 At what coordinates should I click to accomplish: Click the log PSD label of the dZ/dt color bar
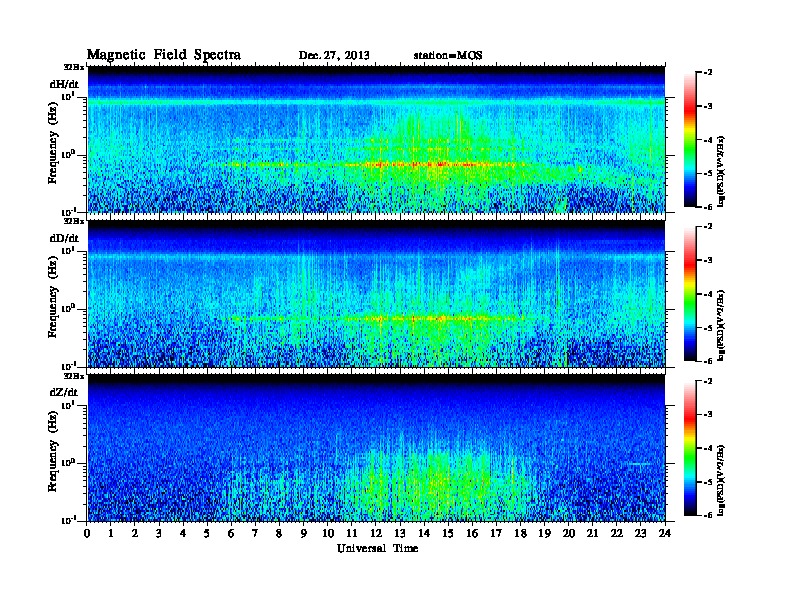[722, 480]
